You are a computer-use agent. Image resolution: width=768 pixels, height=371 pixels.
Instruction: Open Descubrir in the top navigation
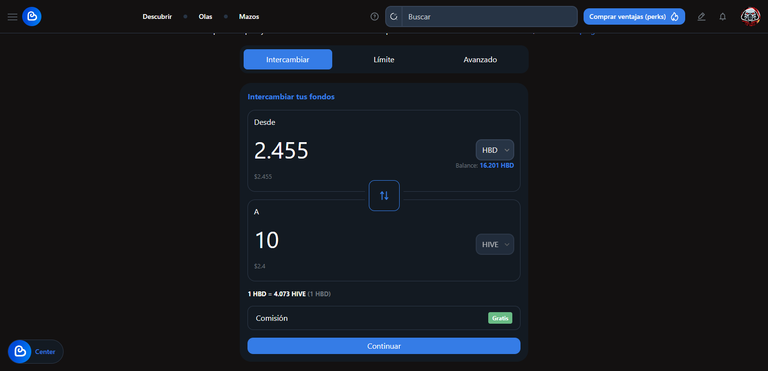(157, 17)
